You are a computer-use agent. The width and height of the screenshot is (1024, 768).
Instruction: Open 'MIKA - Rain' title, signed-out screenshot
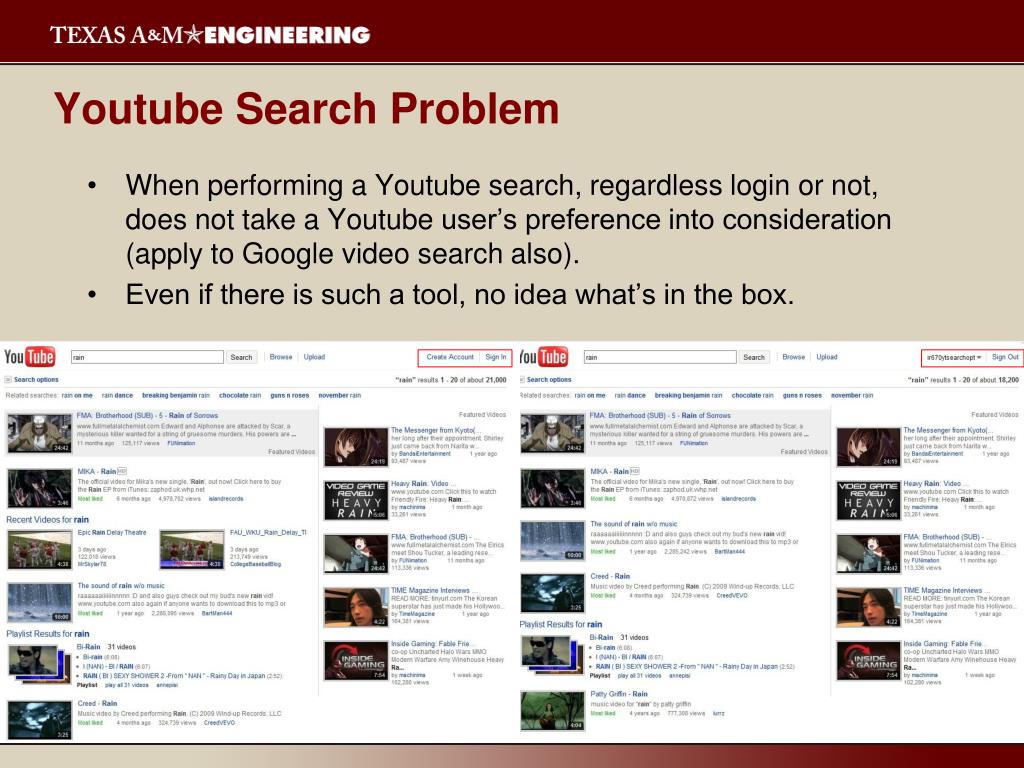pos(97,471)
